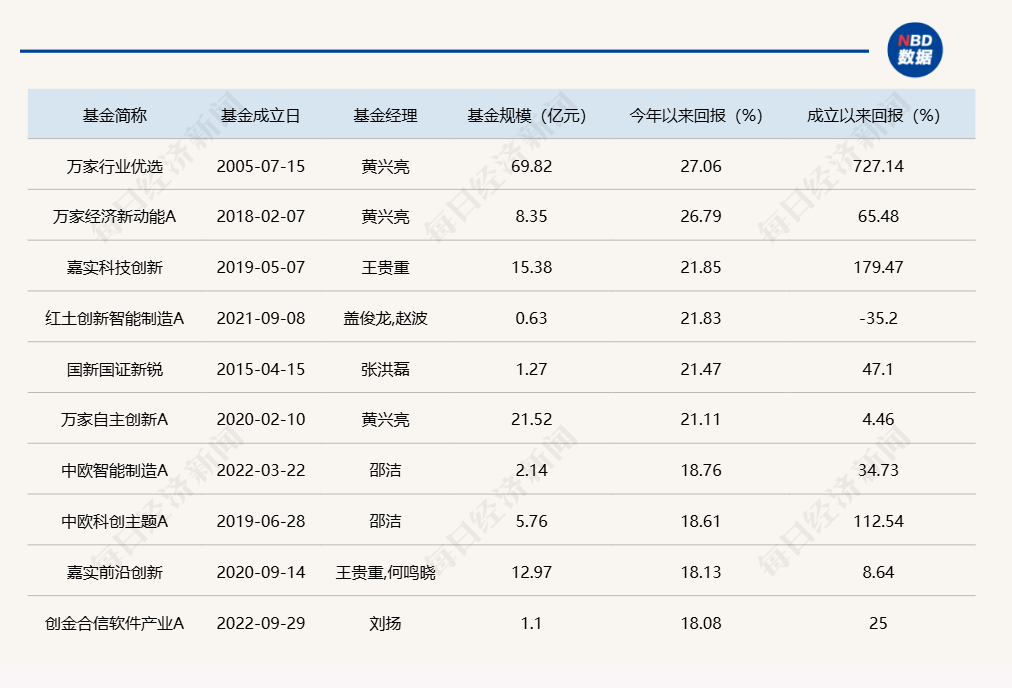Click fund name 嘉实前沿创新
The width and height of the screenshot is (1012, 688).
(115, 572)
